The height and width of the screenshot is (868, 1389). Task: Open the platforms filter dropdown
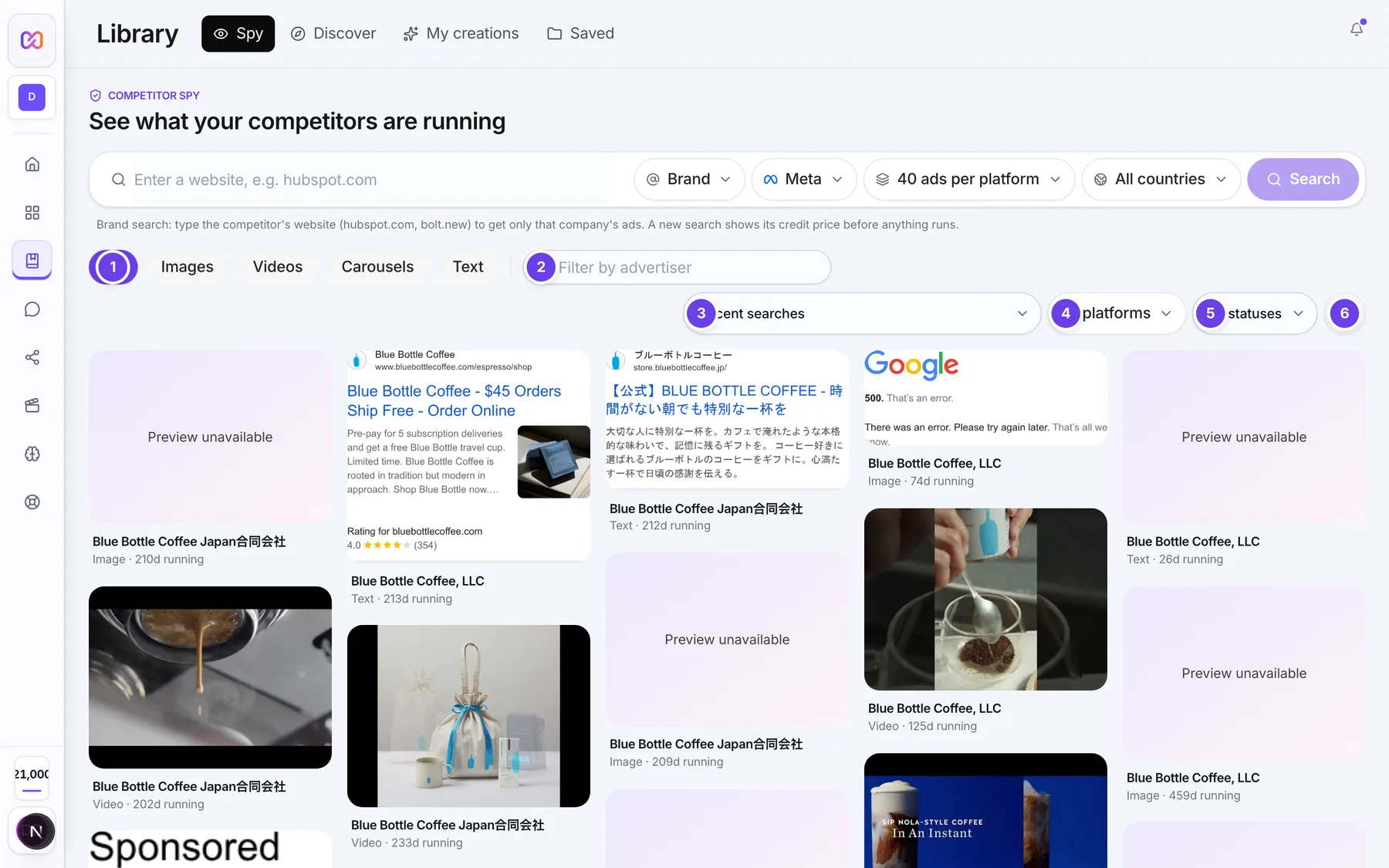tap(1116, 313)
